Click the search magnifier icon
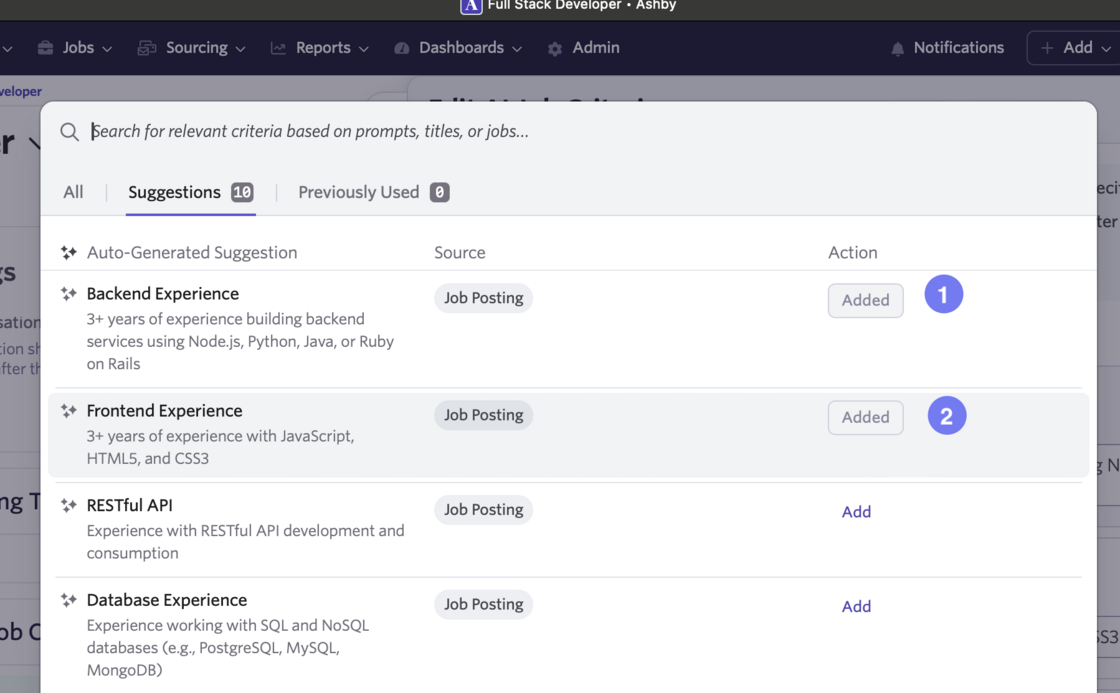 click(x=69, y=132)
